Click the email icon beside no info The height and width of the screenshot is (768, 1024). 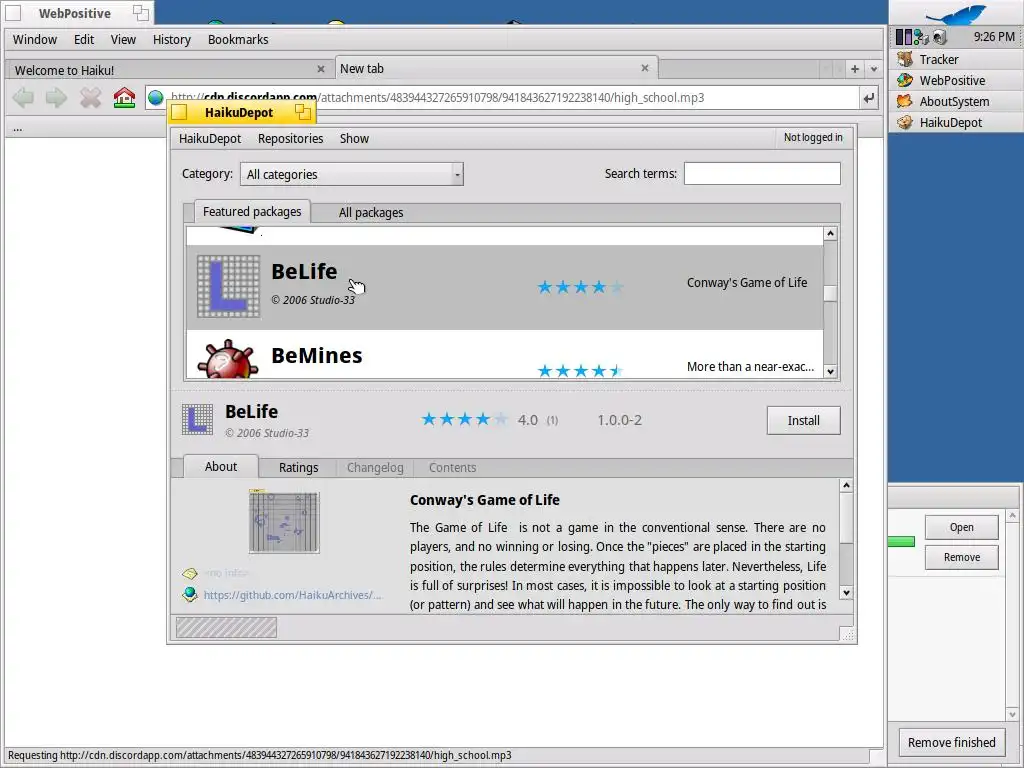[x=190, y=573]
